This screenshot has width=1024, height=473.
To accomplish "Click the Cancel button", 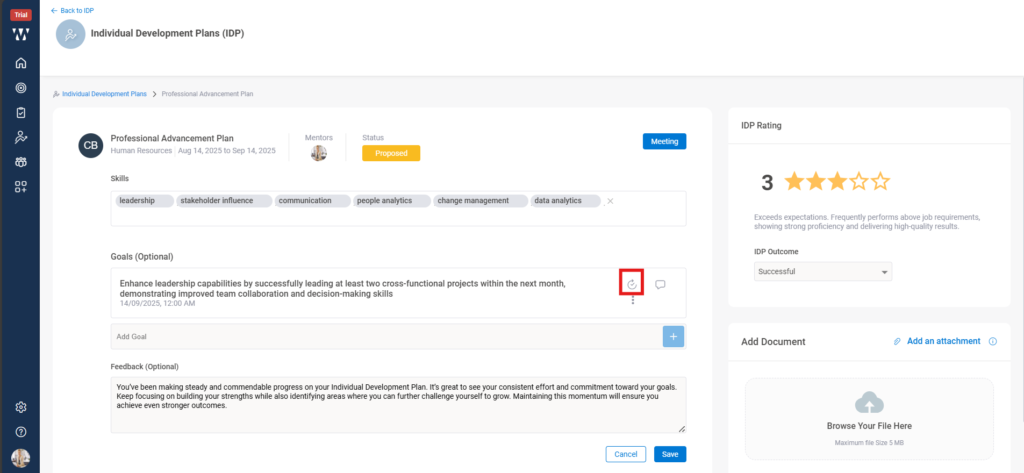I will tap(626, 454).
